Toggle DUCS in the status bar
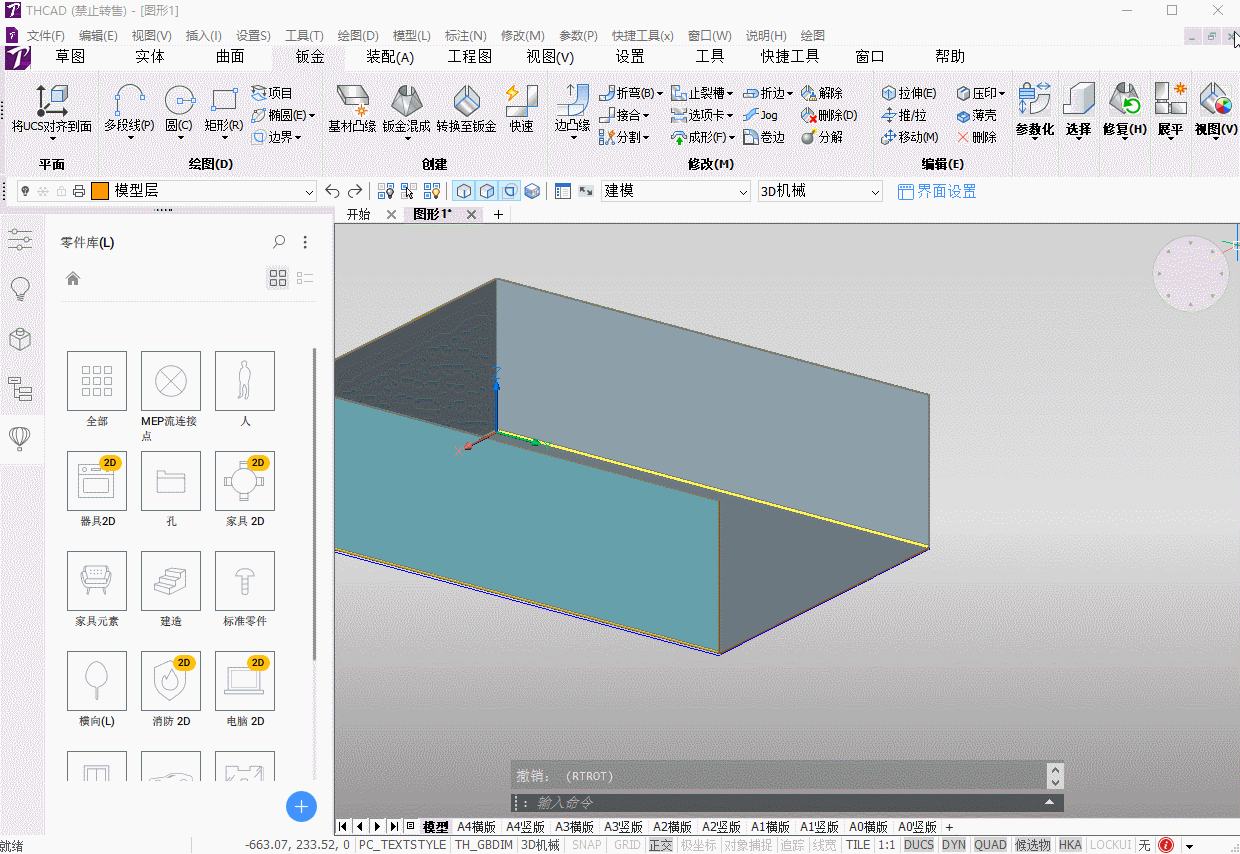This screenshot has height=854, width=1240. point(918,845)
